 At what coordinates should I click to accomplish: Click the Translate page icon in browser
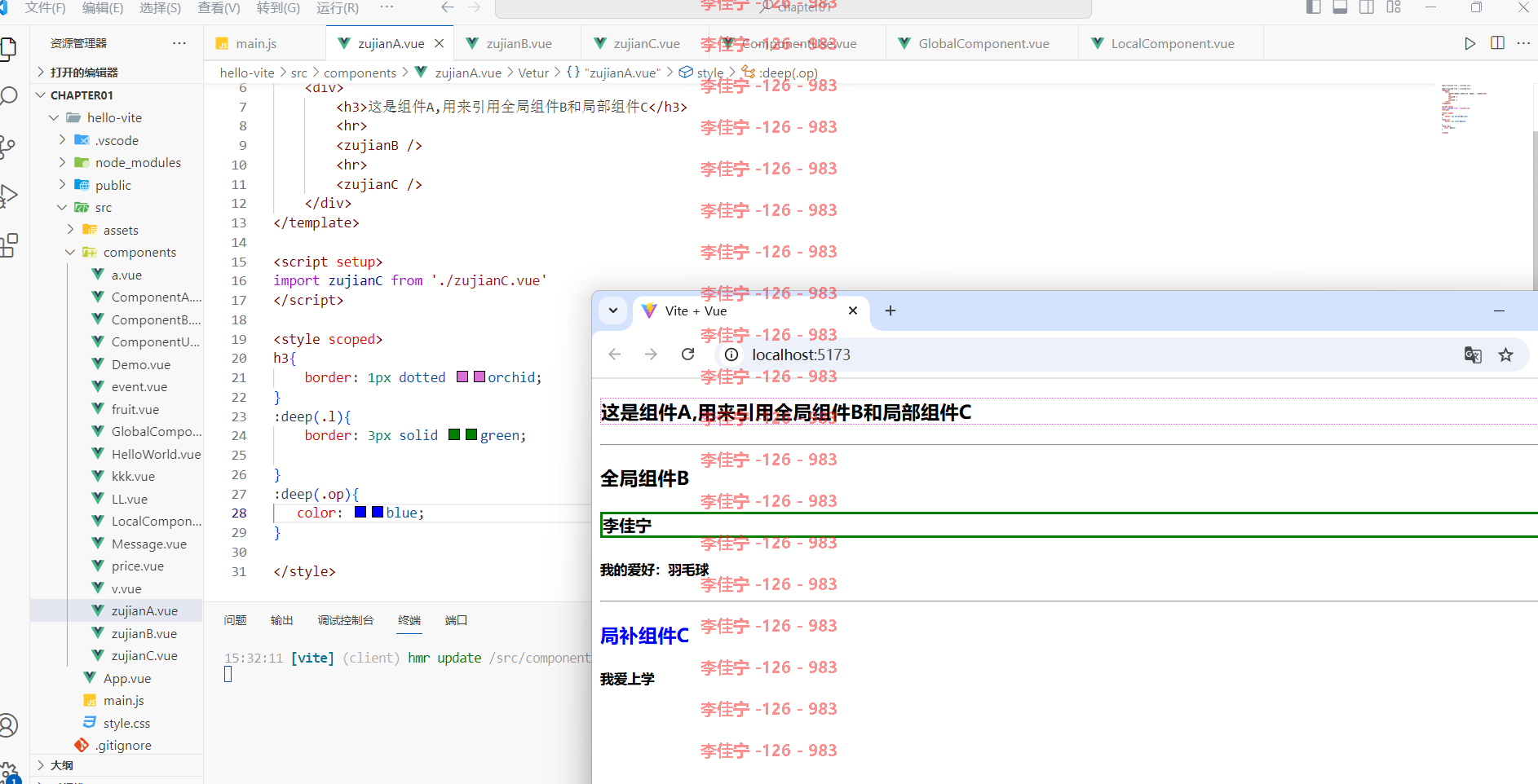1473,355
